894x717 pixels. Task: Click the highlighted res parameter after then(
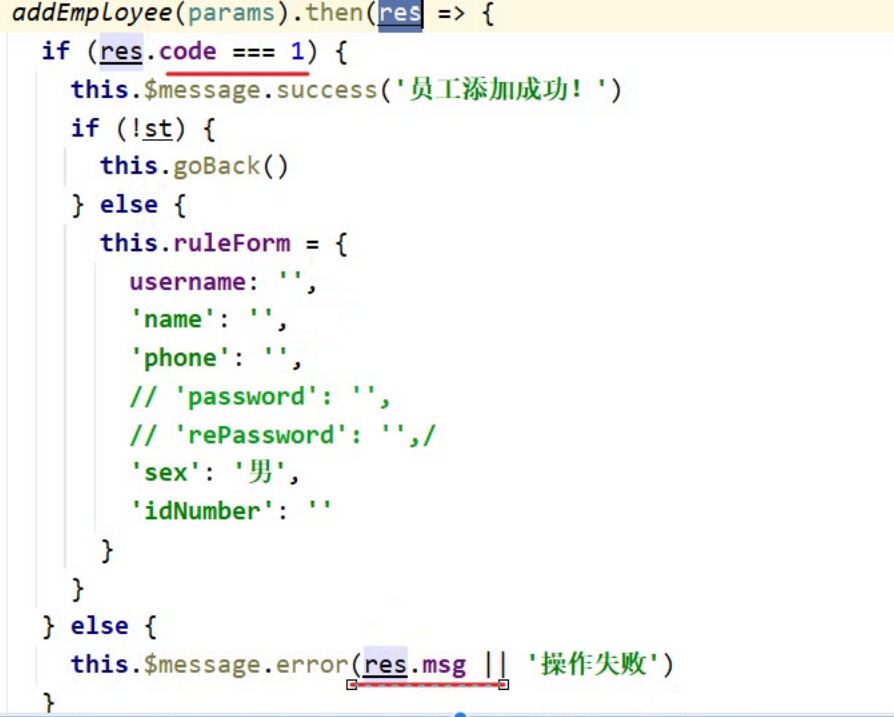tap(400, 13)
